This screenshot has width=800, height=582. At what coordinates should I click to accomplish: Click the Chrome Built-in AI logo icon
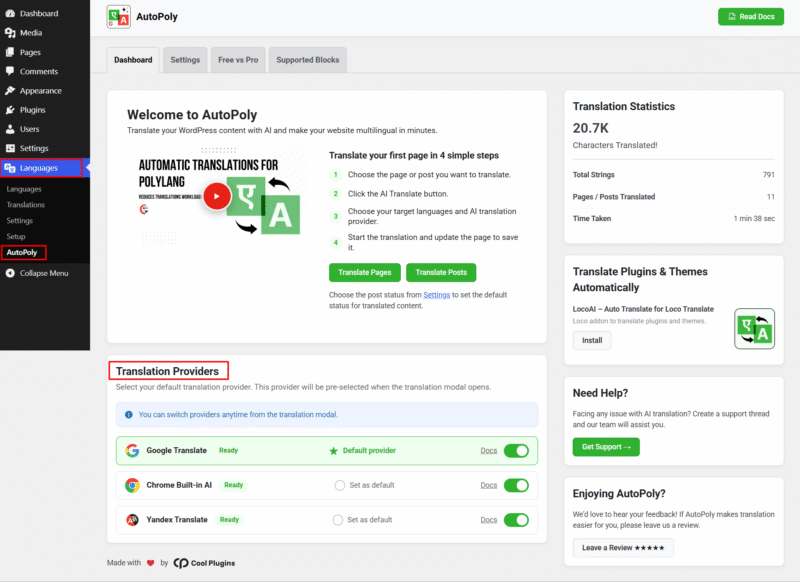click(132, 485)
